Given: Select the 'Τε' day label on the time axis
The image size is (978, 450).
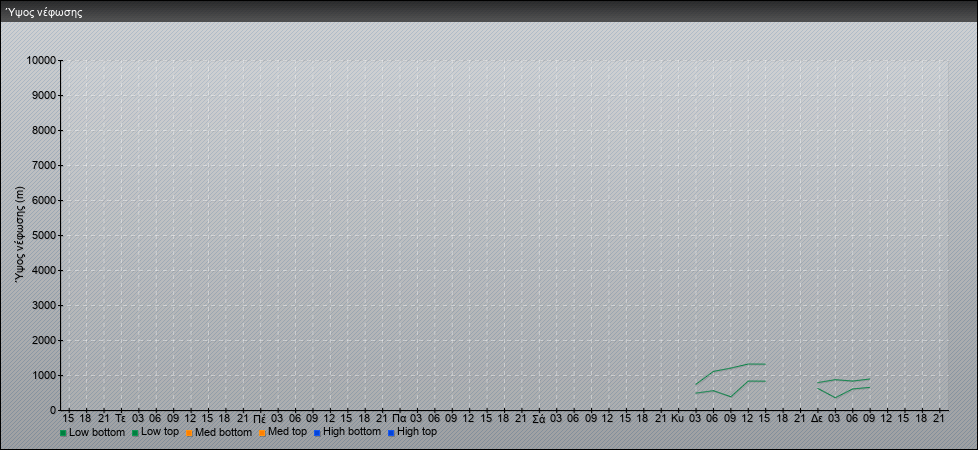Looking at the screenshot, I should [x=121, y=419].
